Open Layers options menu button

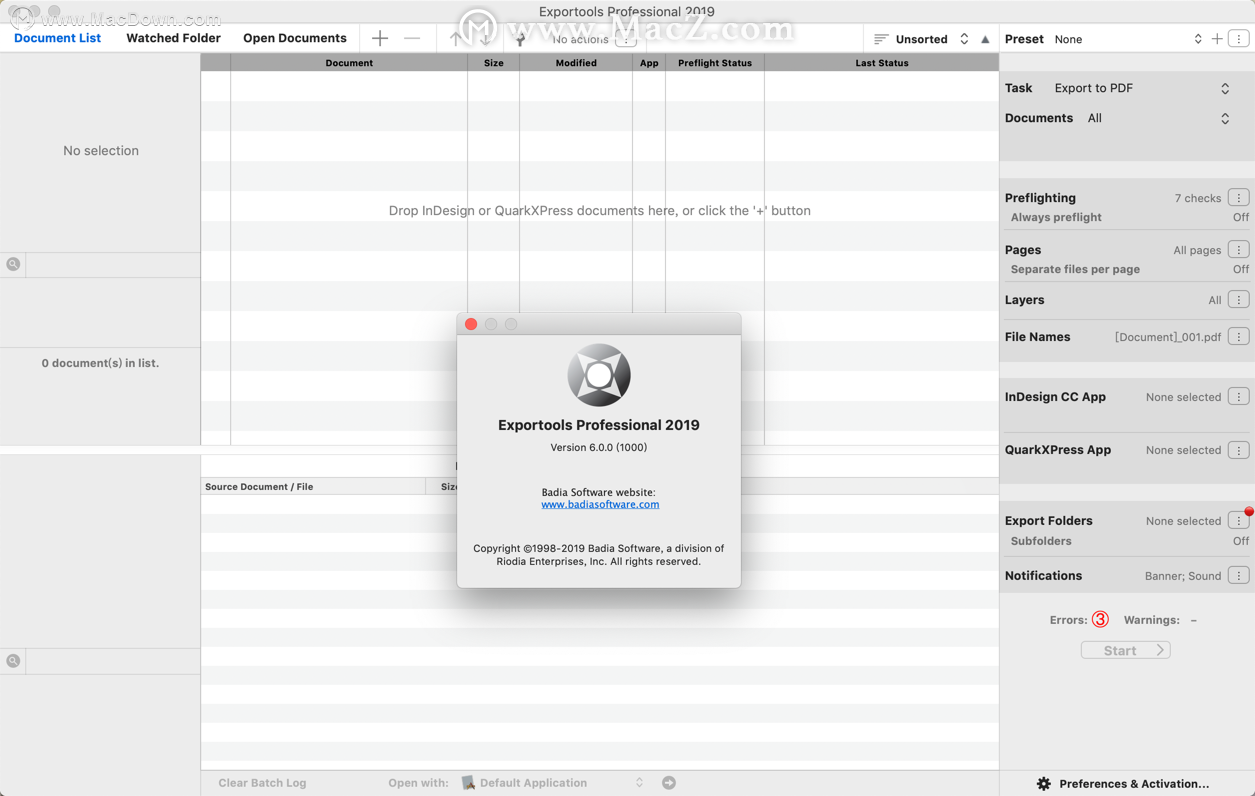1239,300
